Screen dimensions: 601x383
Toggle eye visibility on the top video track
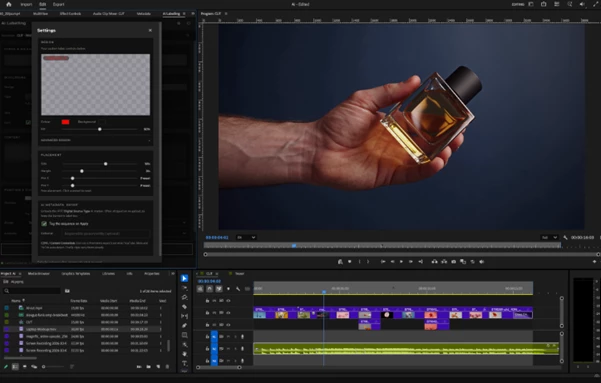(x=228, y=301)
